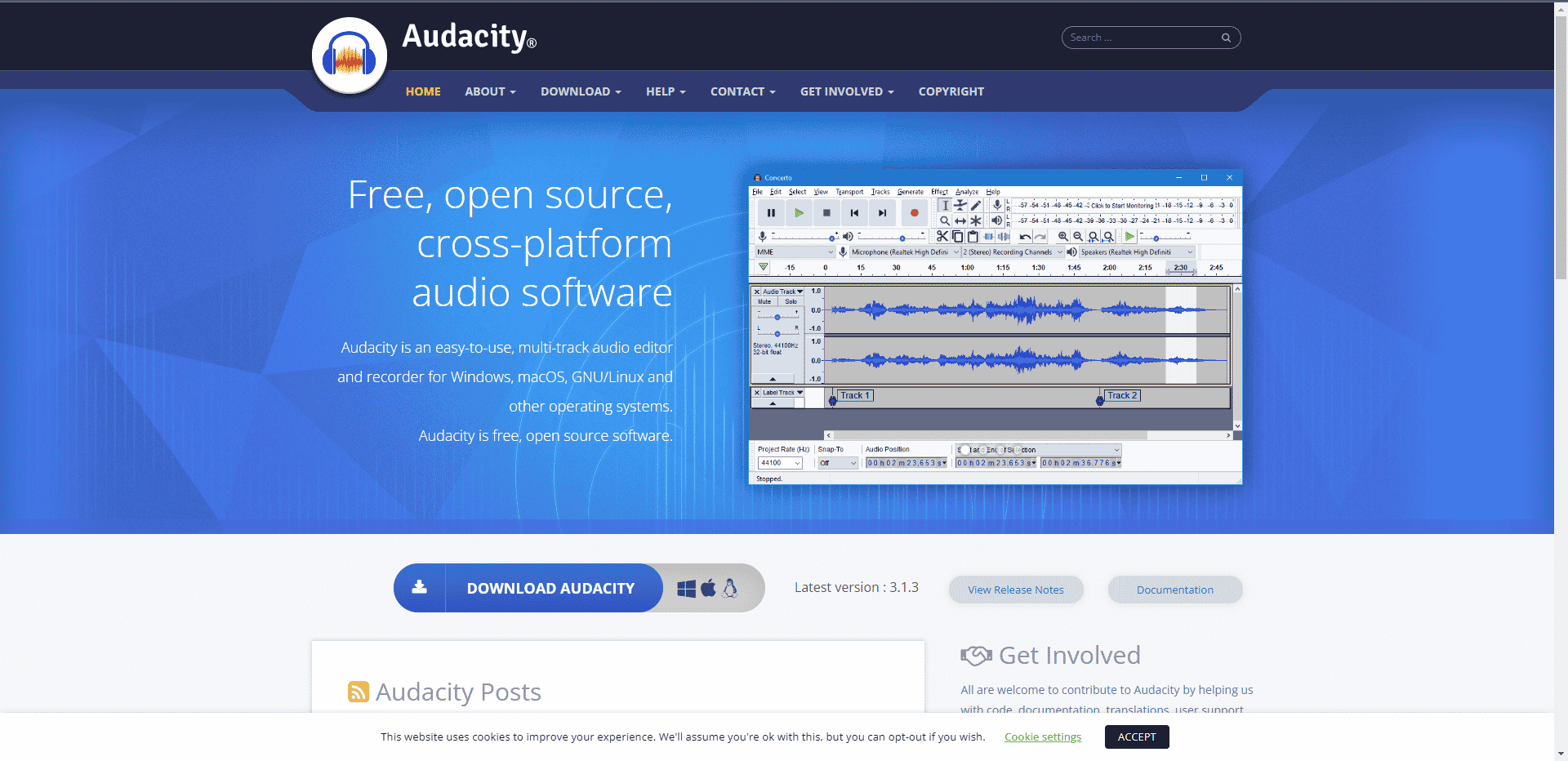Choose the Apple logo download icon
1568x761 pixels.
(708, 588)
